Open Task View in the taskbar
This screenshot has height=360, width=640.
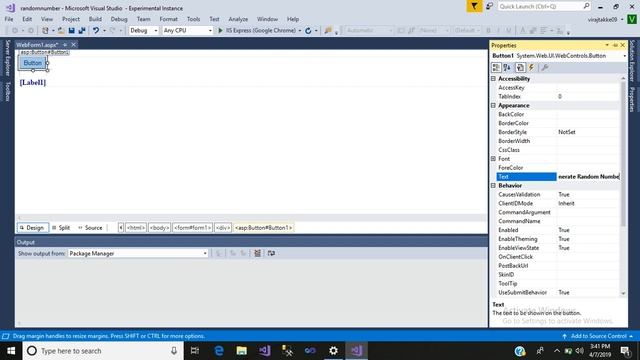pyautogui.click(x=195, y=351)
